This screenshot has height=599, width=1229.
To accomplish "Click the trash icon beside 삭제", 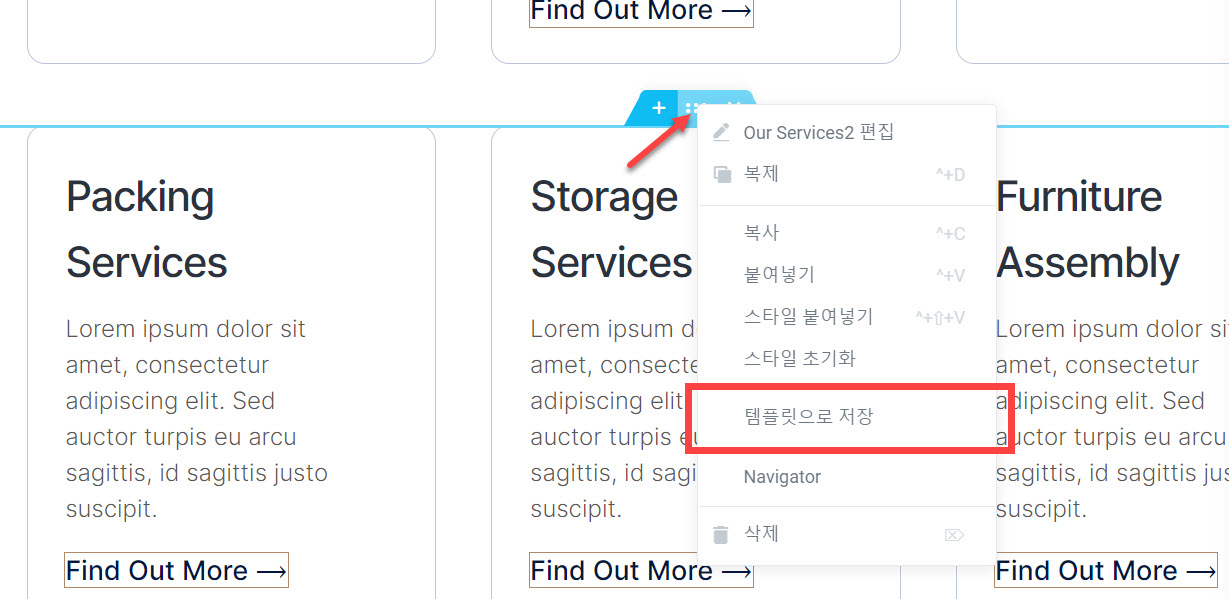I will [x=721, y=533].
